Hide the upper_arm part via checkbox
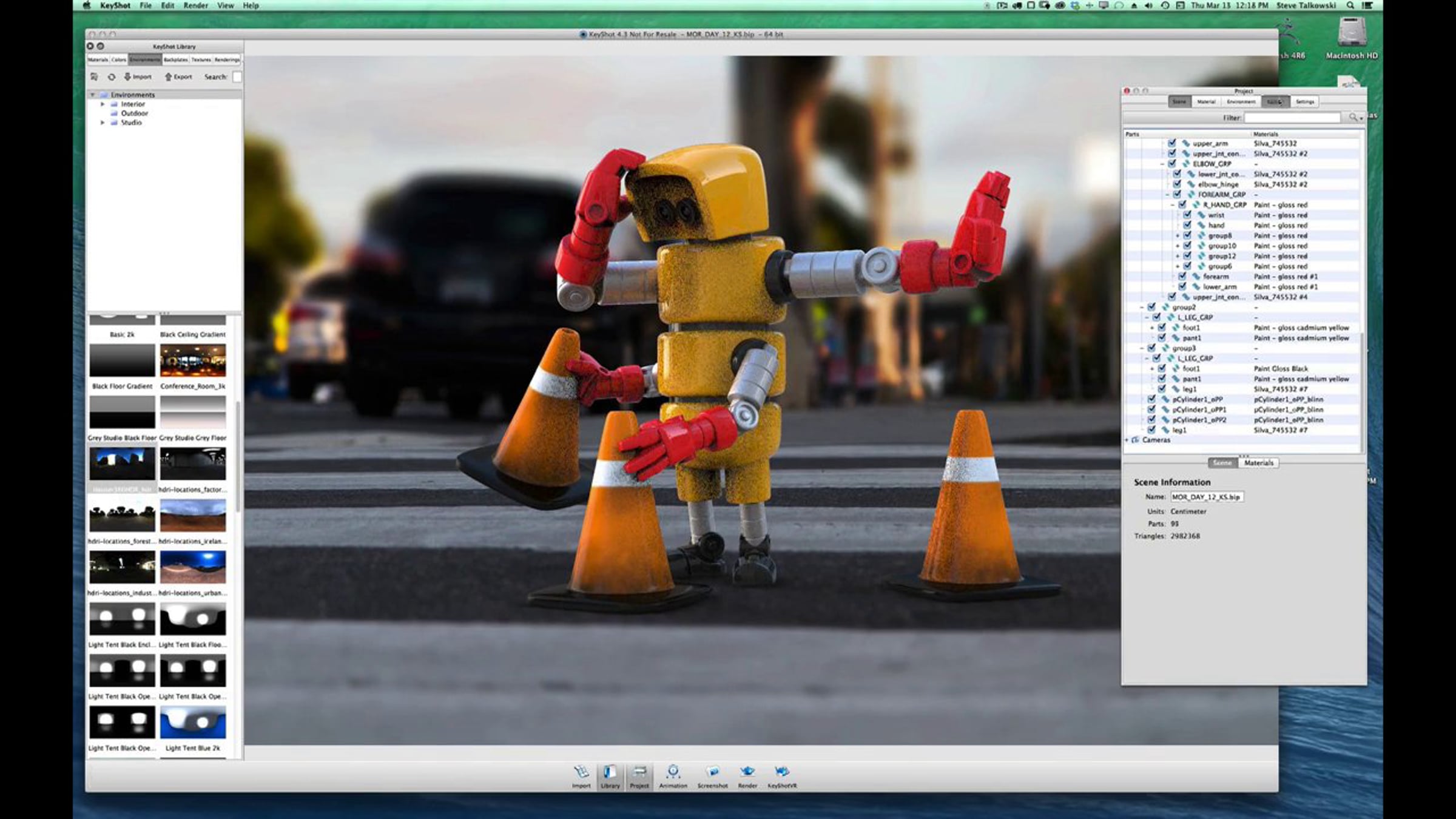The image size is (1456, 819). click(x=1171, y=143)
